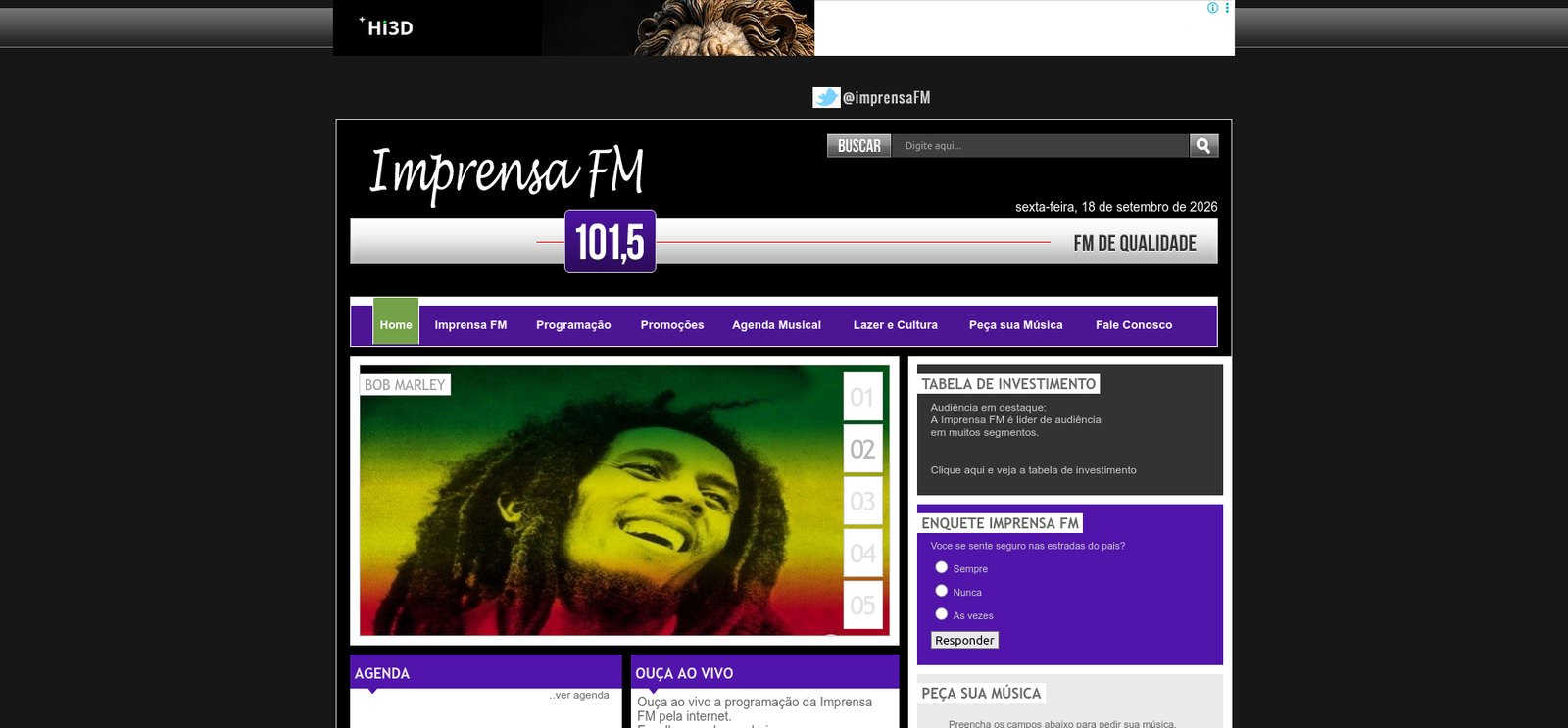Image resolution: width=1568 pixels, height=728 pixels.
Task: Click the TABELA DE INVESTIMENTO heading
Action: tap(1008, 384)
